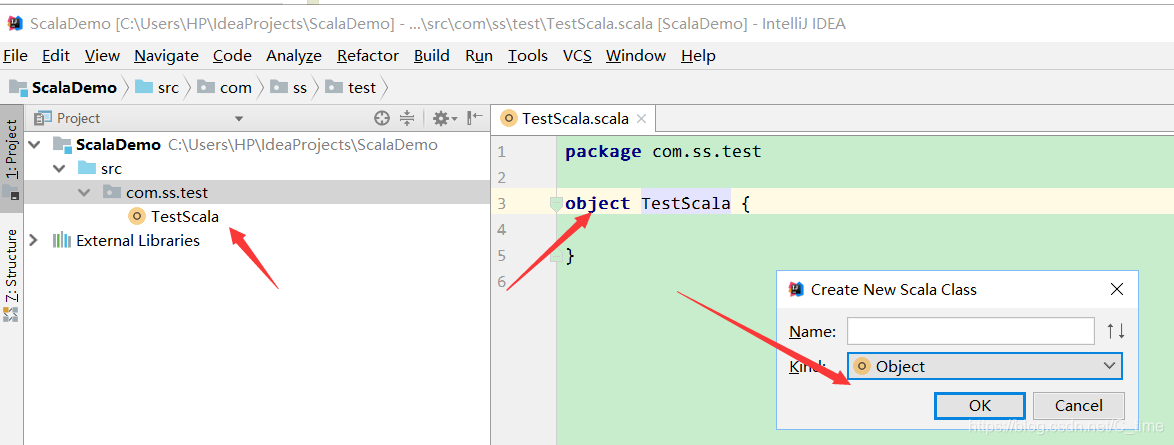
Task: Click line number 4 in gutter
Action: pos(502,228)
